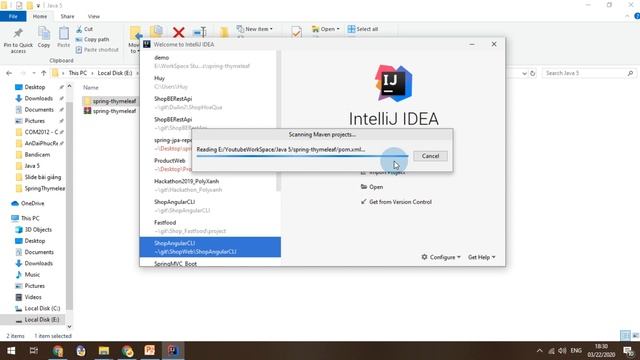Click Copy path in ribbon
Image resolution: width=640 pixels, height=360 pixels.
pos(92,40)
